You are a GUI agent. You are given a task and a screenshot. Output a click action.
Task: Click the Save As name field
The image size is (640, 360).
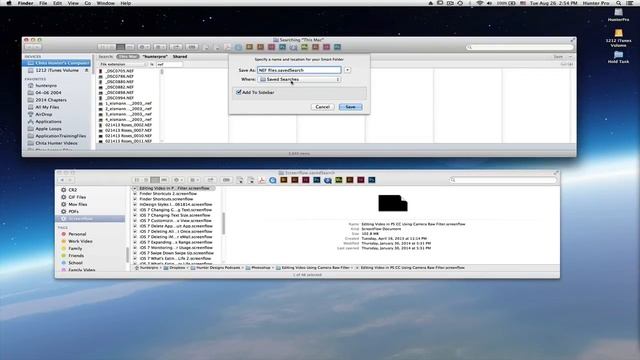(x=299, y=70)
